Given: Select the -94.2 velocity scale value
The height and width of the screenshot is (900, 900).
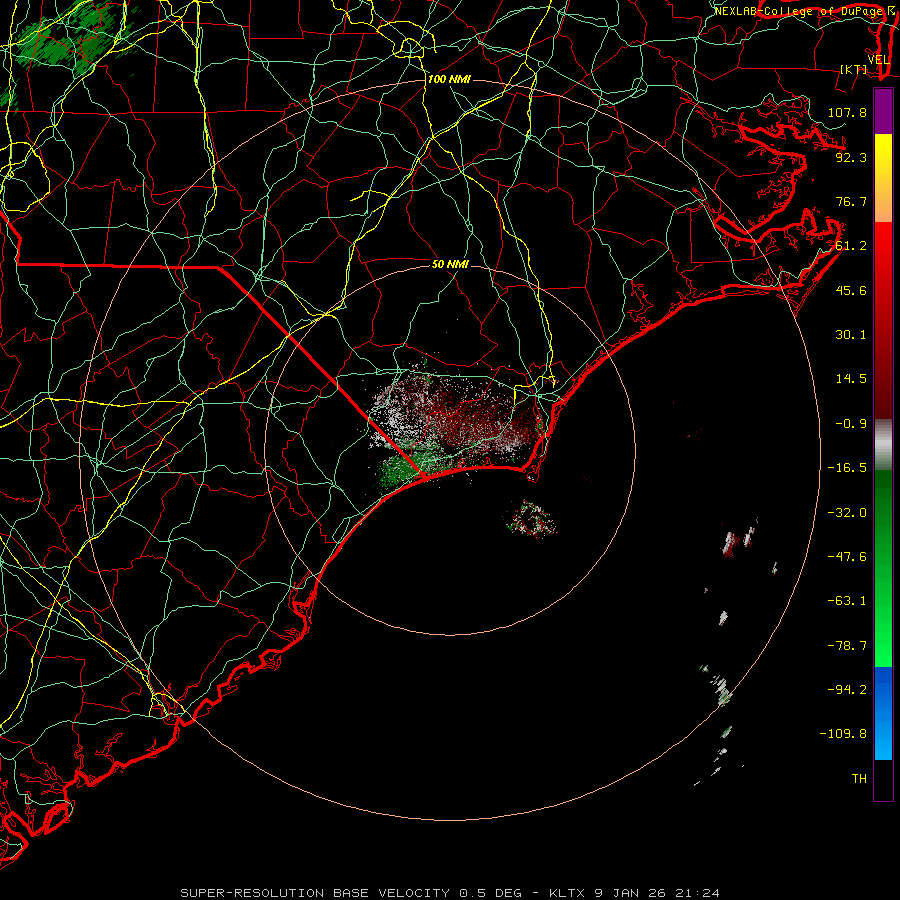Looking at the screenshot, I should pyautogui.click(x=847, y=690).
